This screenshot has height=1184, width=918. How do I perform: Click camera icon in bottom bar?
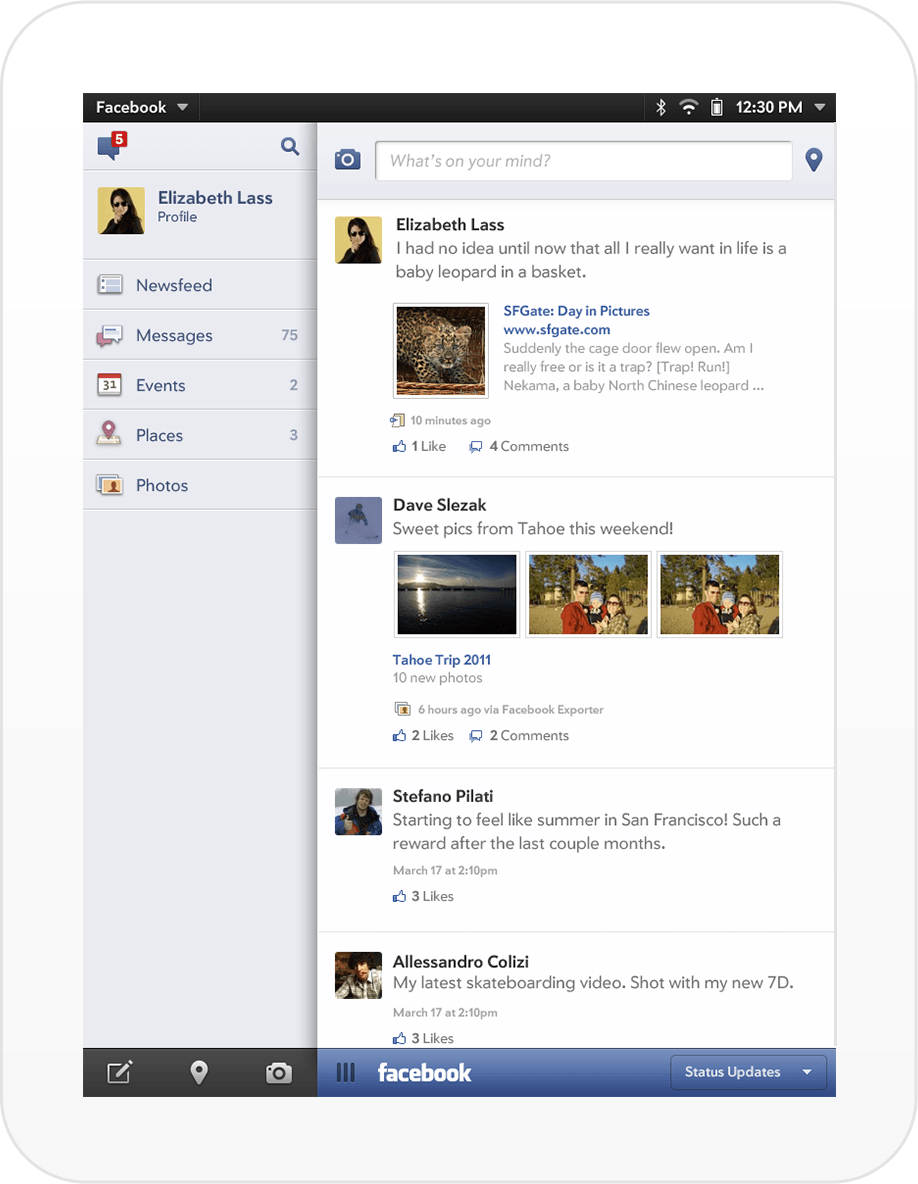pyautogui.click(x=279, y=1072)
